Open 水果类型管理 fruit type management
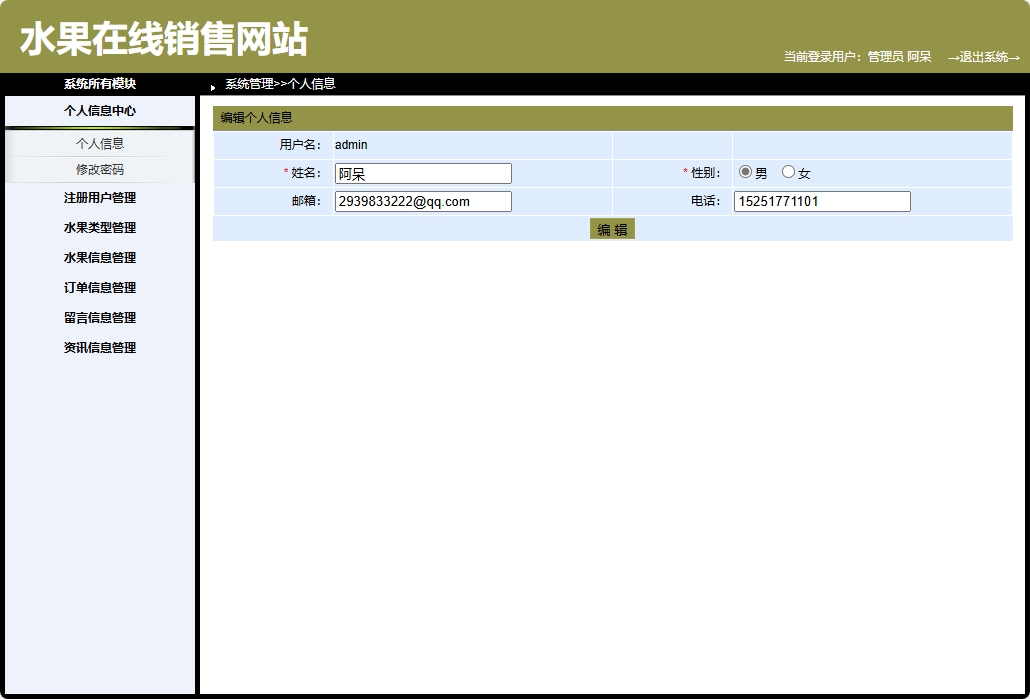1030x699 pixels. 99,227
